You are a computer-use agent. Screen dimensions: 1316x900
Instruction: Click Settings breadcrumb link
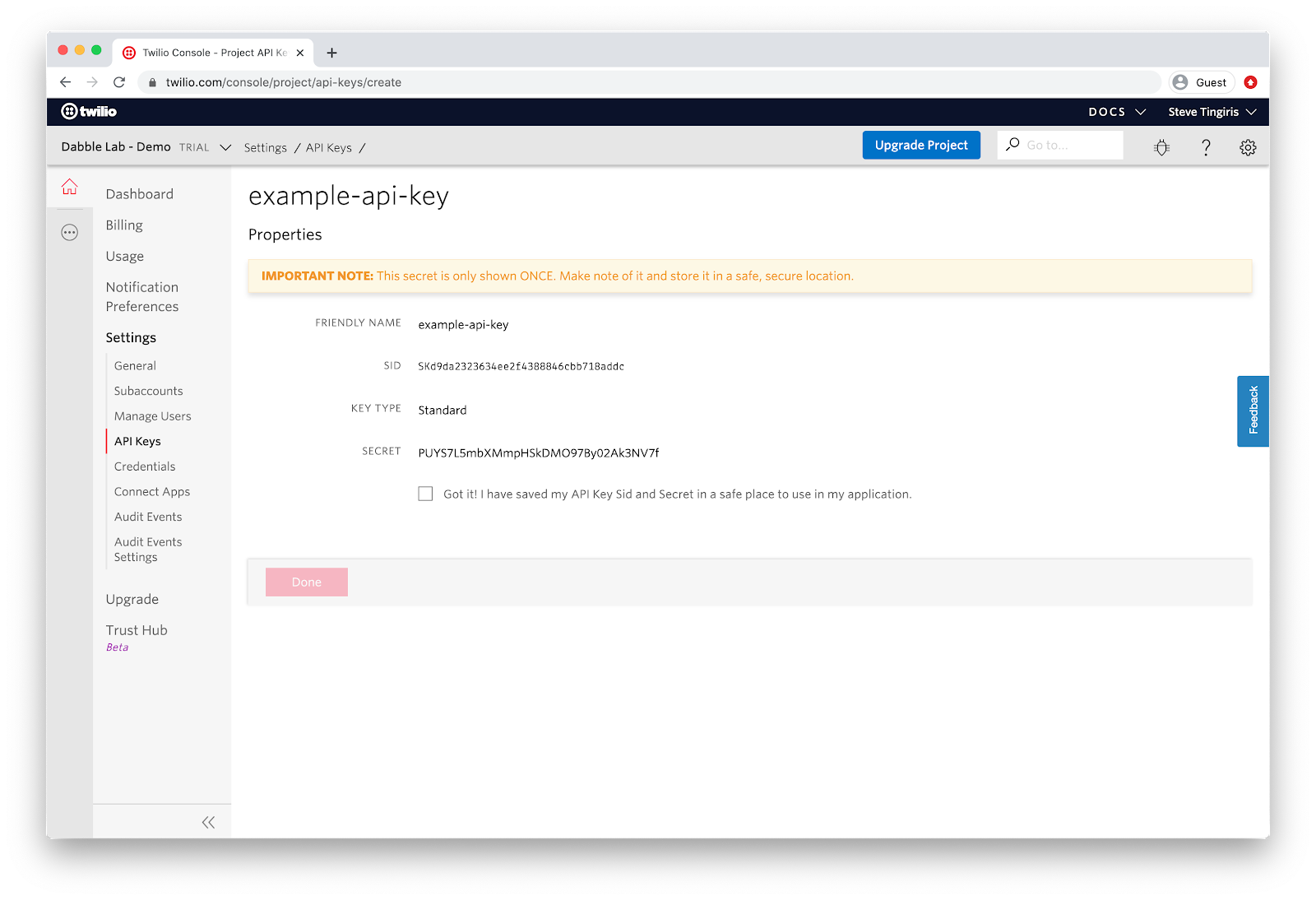pyautogui.click(x=266, y=148)
